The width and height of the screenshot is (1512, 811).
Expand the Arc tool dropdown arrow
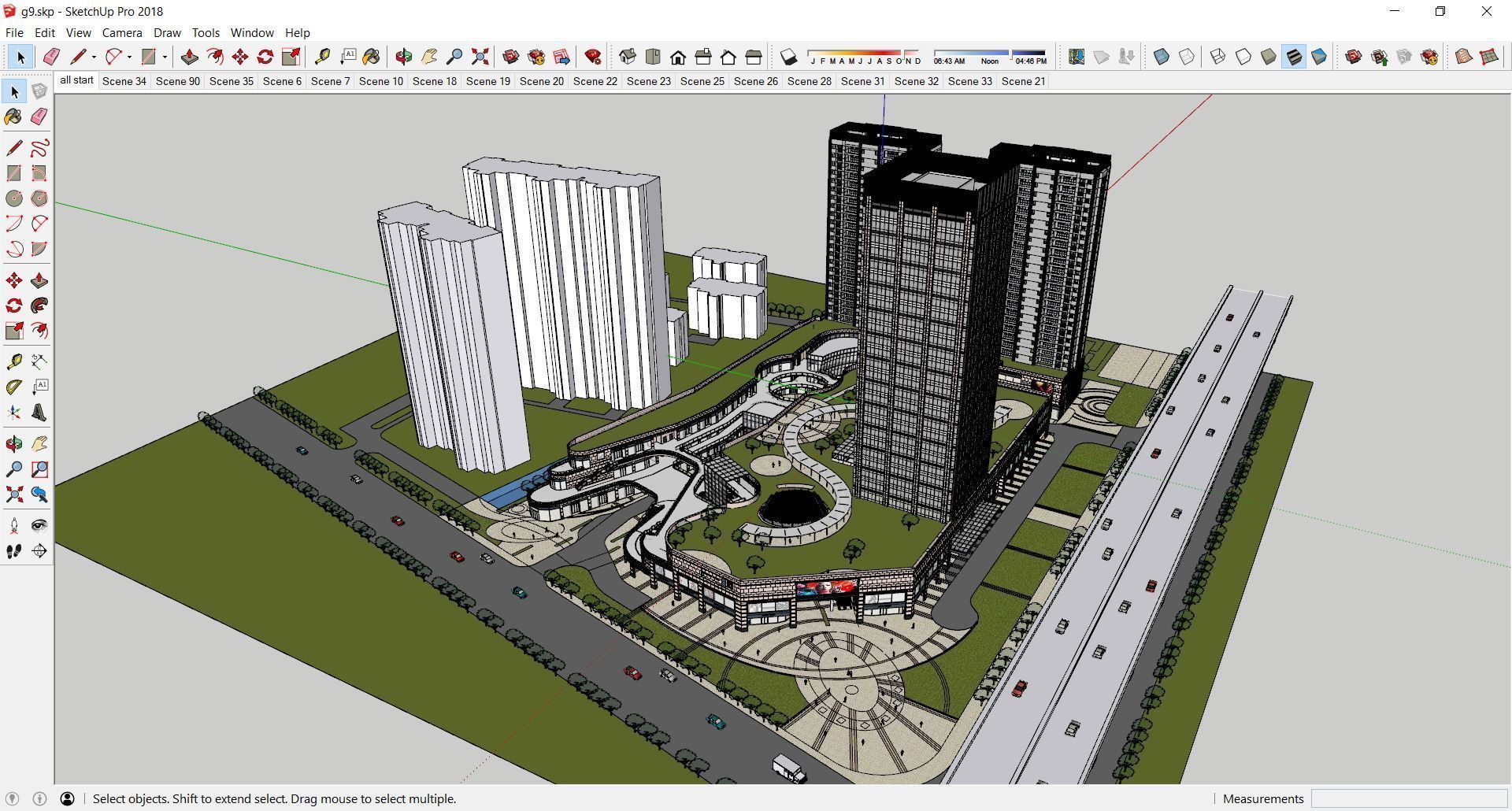click(x=129, y=57)
